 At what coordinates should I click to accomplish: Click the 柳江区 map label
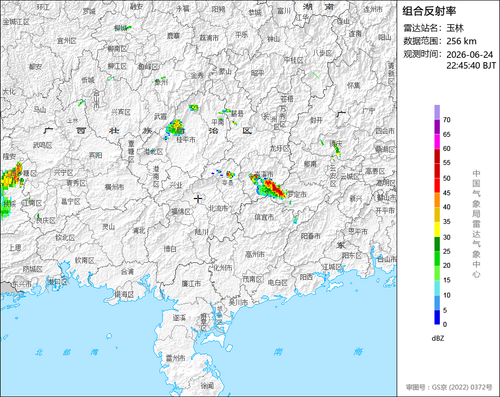117,66
